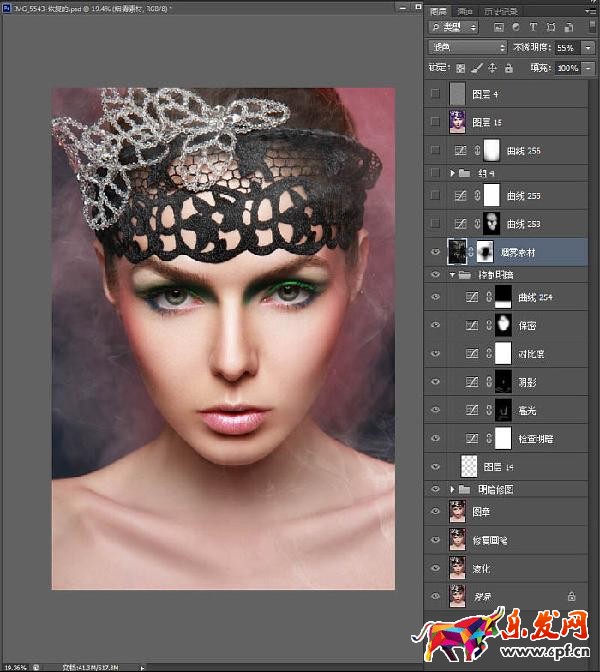Open the blend mode dropdown
This screenshot has width=600, height=672.
tap(467, 47)
